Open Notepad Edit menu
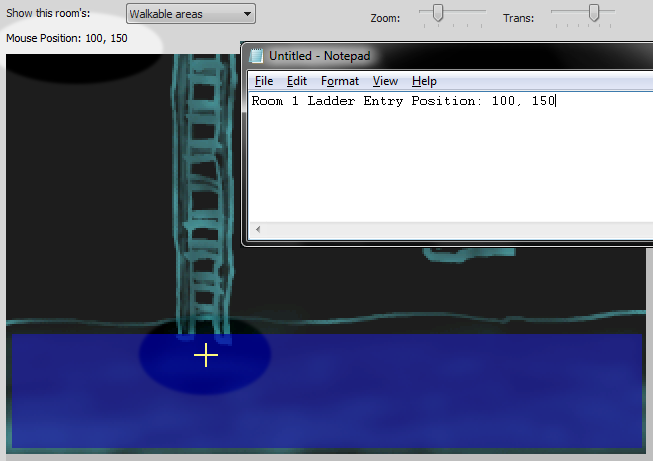Image resolution: width=653 pixels, height=461 pixels. coord(297,81)
